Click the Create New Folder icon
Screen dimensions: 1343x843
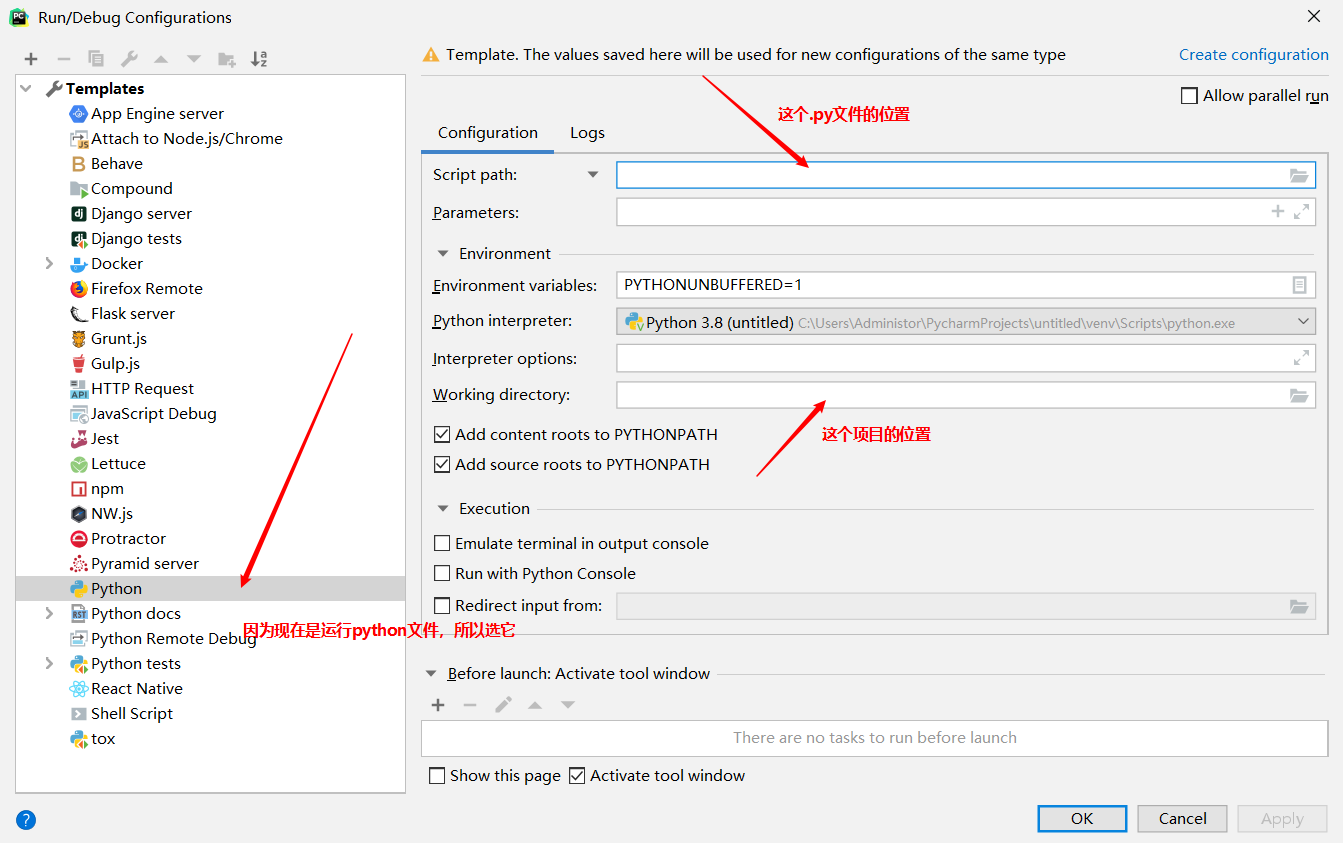(x=227, y=59)
